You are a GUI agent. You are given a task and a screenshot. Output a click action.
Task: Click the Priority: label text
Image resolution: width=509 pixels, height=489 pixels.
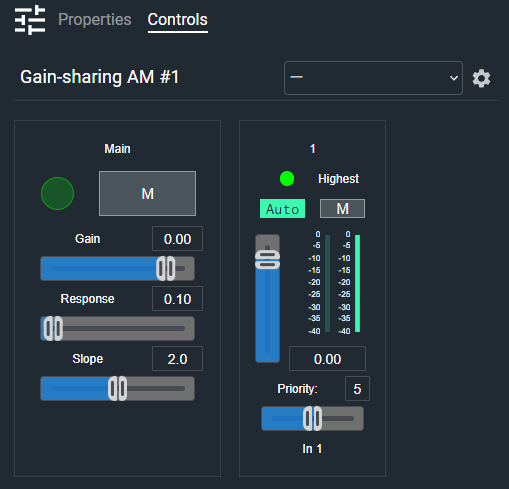pyautogui.click(x=297, y=389)
